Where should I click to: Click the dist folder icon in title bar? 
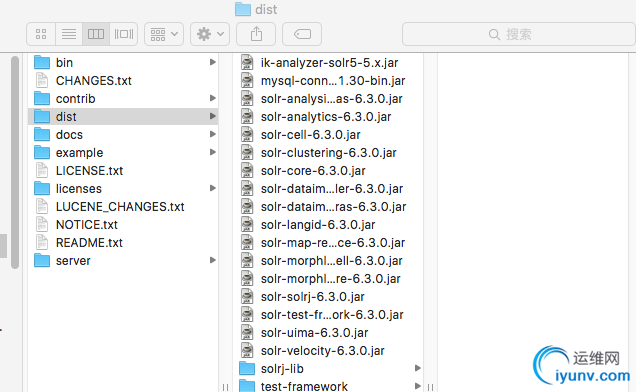243,9
